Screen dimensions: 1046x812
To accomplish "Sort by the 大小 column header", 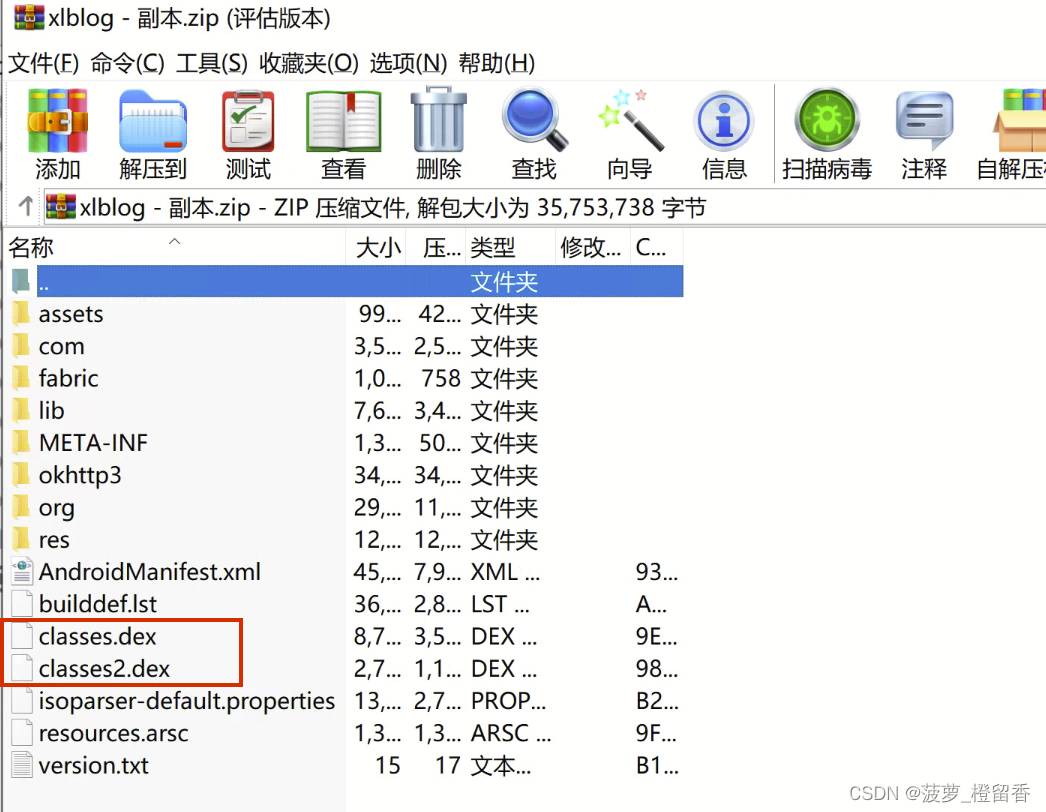I will click(377, 247).
